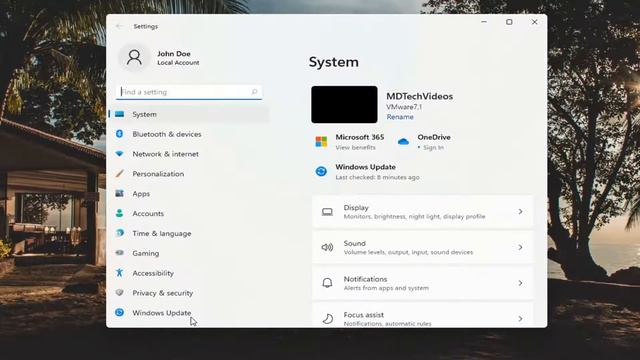Click the Bluetooth & devices icon
This screenshot has height=360, width=640.
click(x=120, y=134)
